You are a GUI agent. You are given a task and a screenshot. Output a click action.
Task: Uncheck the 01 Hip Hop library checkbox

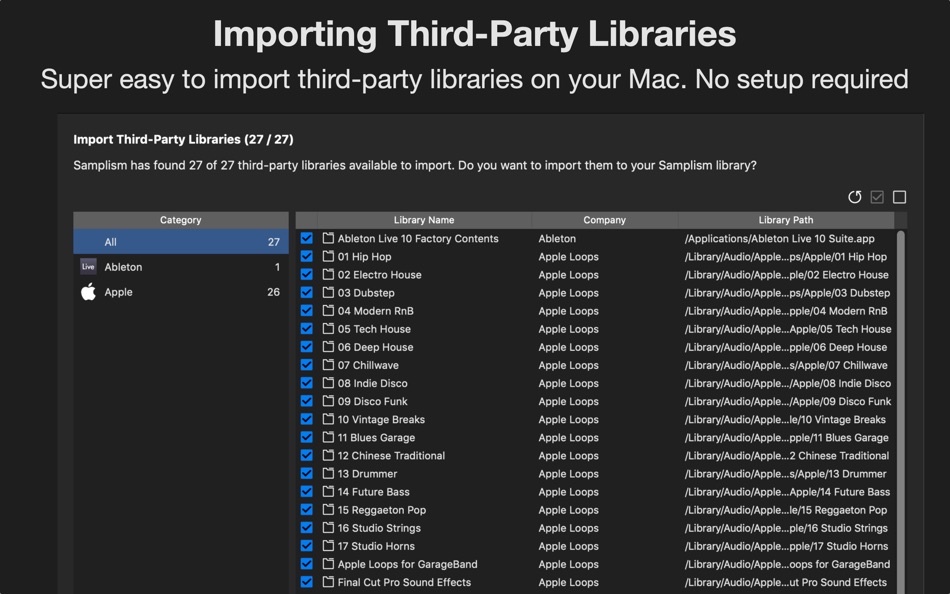click(x=307, y=256)
